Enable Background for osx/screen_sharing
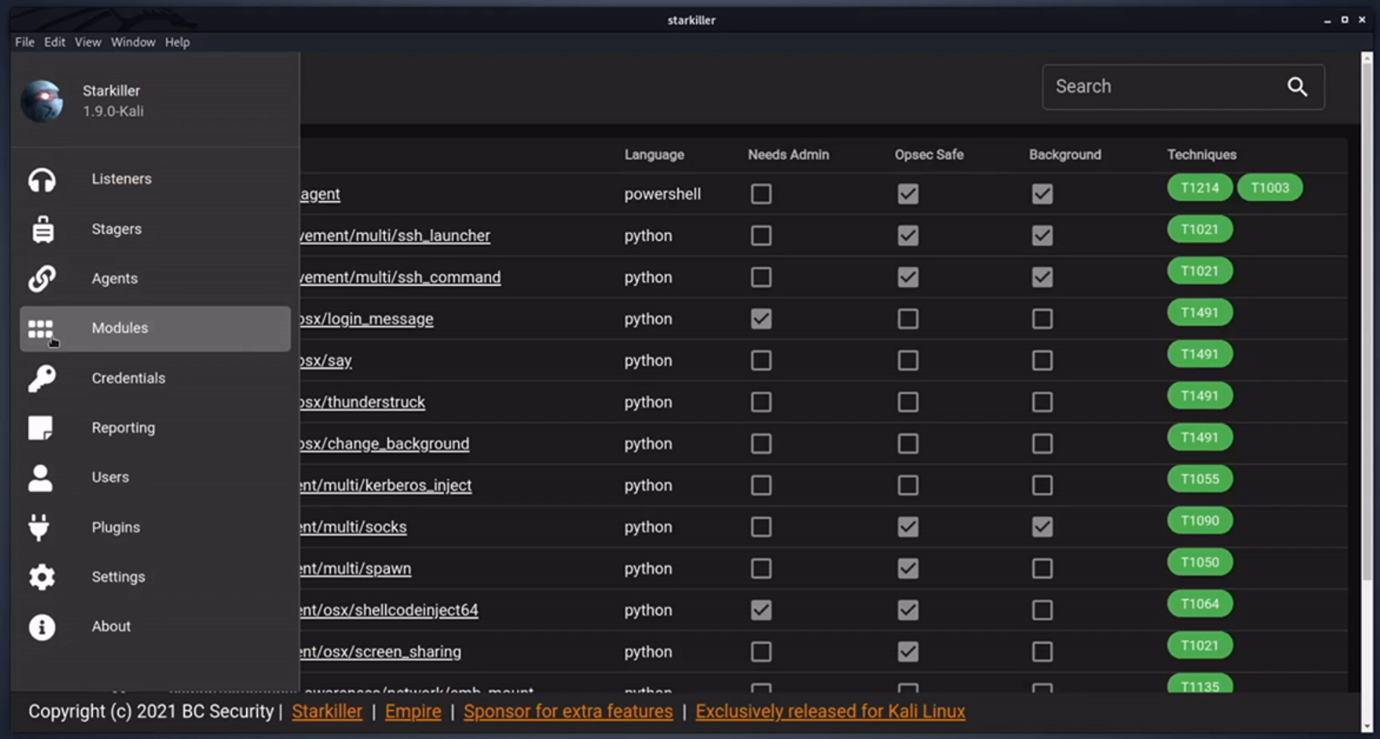Image resolution: width=1380 pixels, height=739 pixels. [x=1042, y=652]
